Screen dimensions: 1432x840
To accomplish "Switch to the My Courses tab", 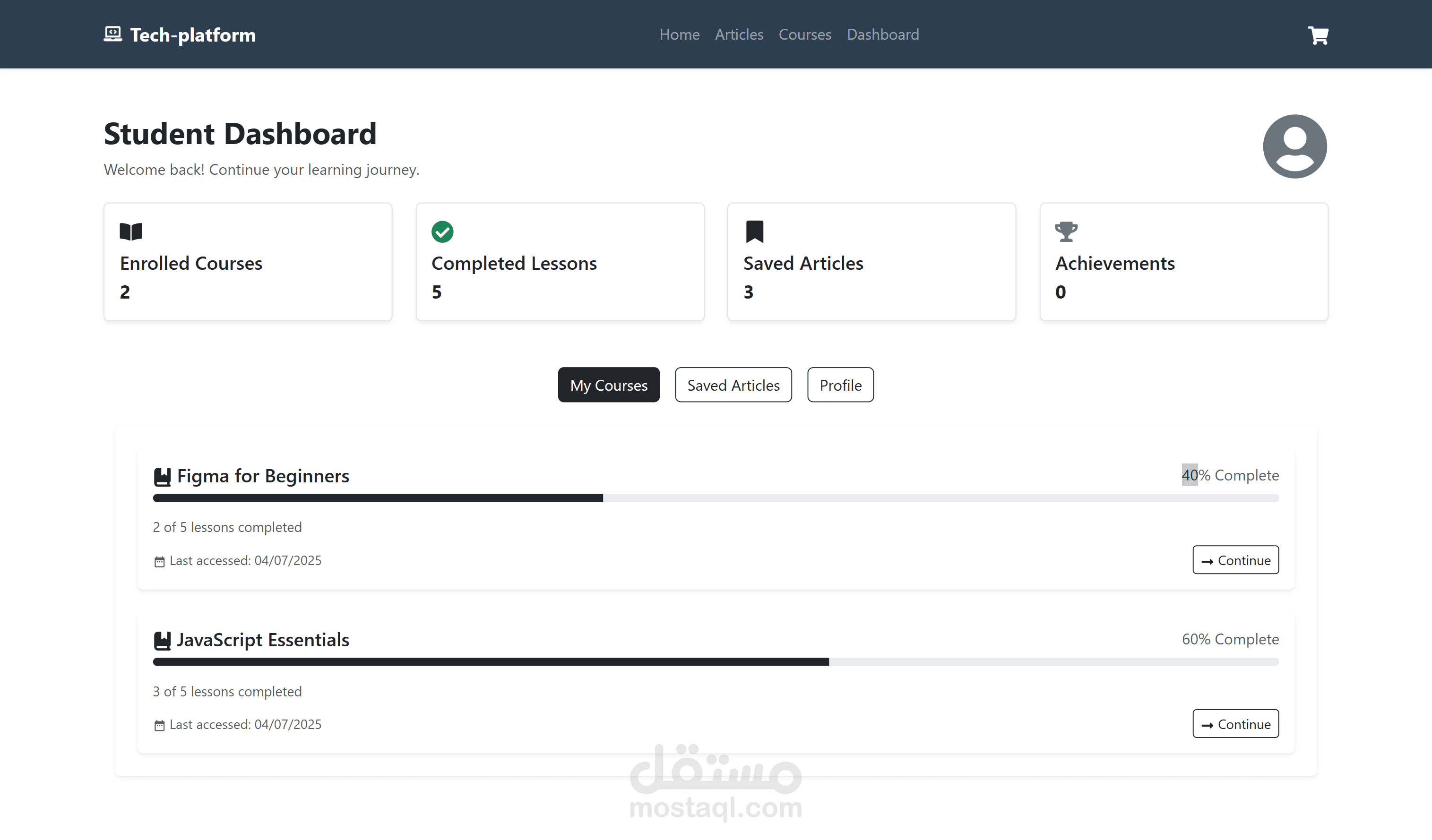I will click(x=609, y=385).
